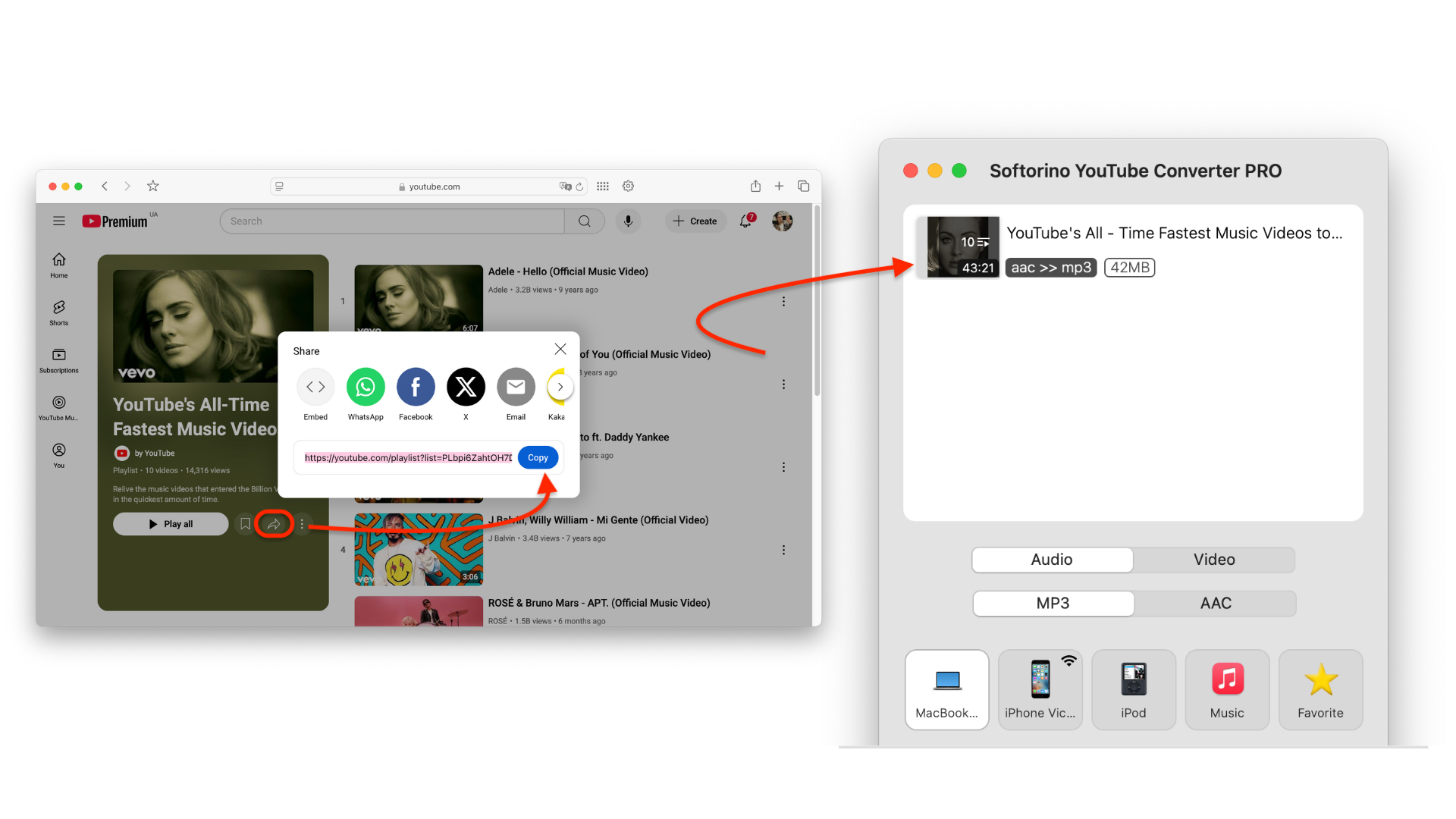The width and height of the screenshot is (1456, 819).
Task: Share via Email
Action: (516, 394)
